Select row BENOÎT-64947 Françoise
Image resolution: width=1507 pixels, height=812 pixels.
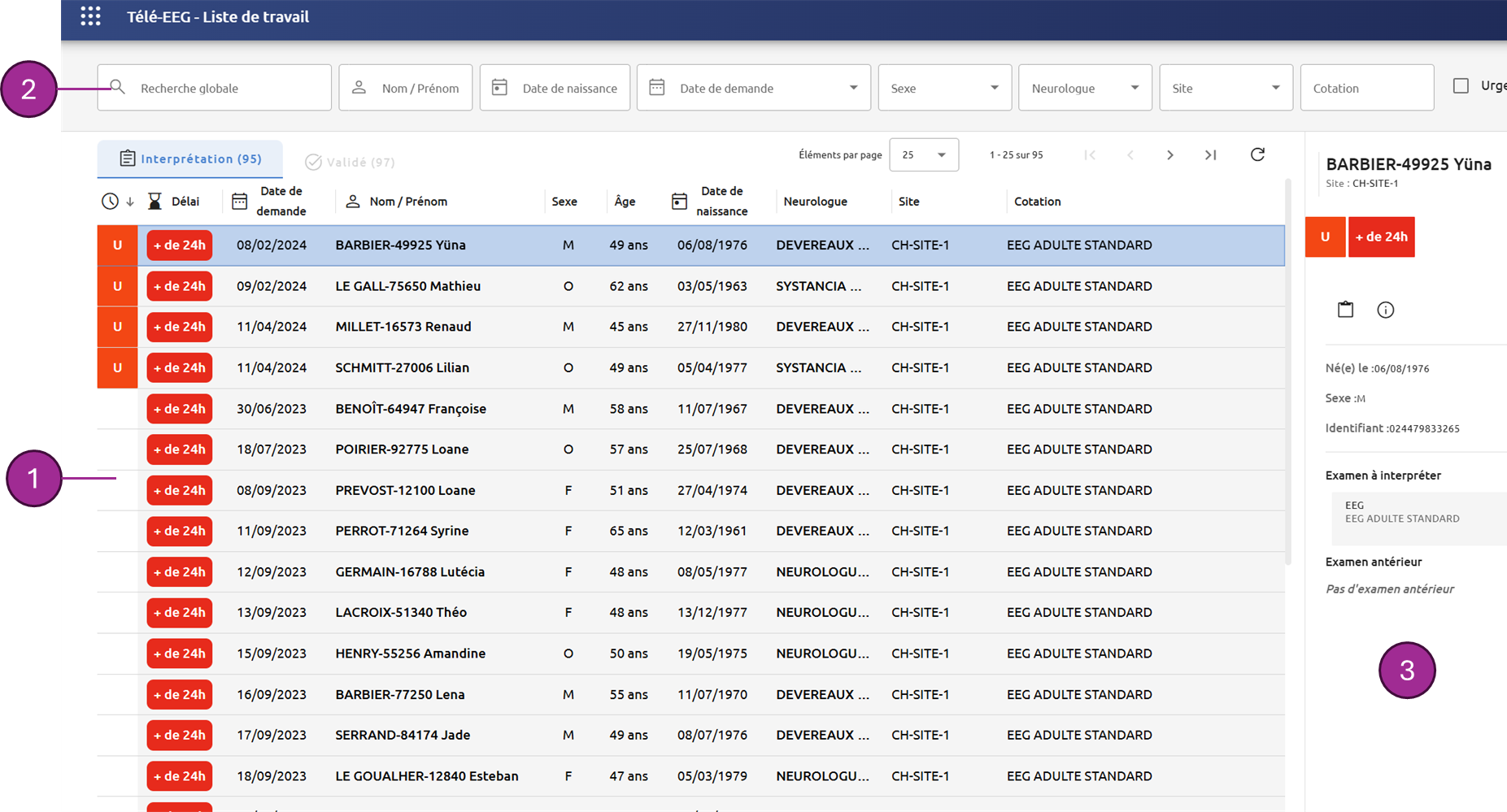point(690,409)
